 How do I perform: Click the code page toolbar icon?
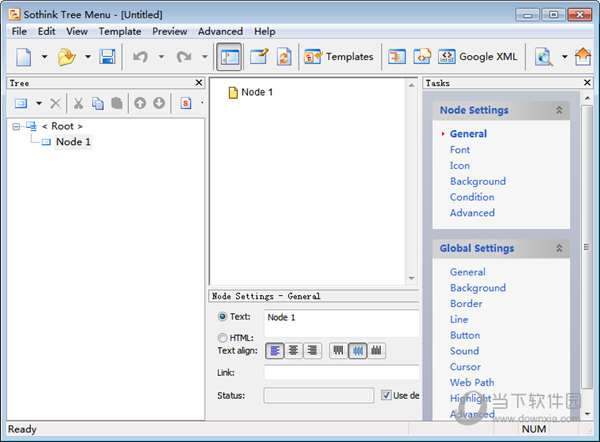tap(422, 57)
